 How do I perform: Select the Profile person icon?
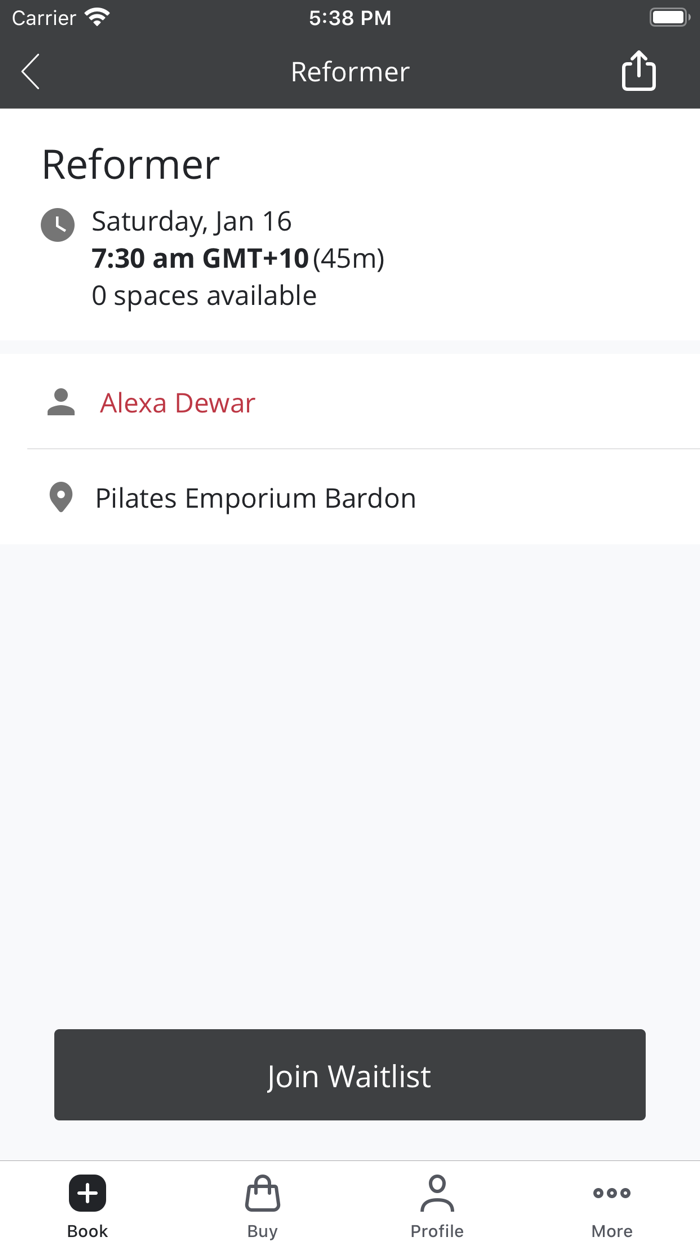(x=437, y=1192)
